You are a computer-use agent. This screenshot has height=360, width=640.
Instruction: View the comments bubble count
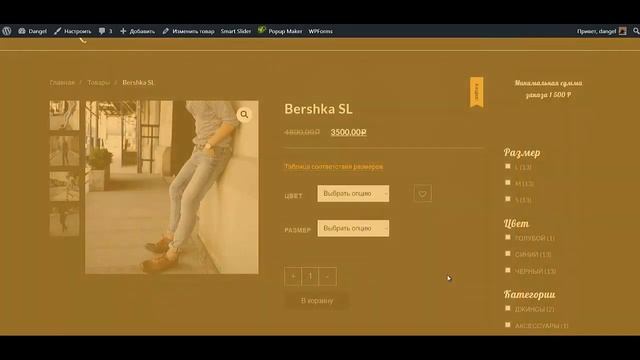[x=105, y=31]
